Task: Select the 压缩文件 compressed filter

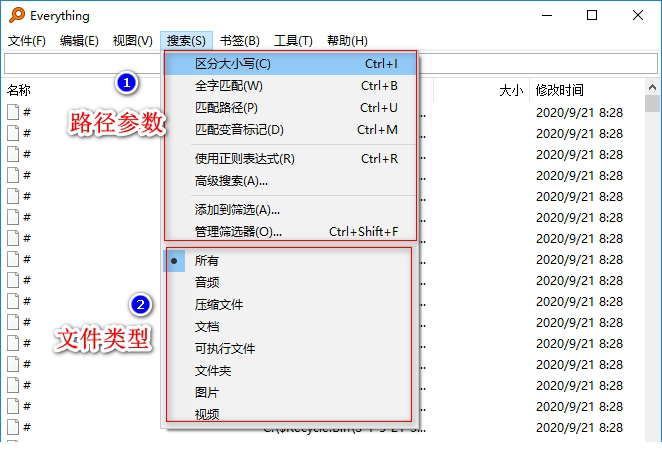Action: pos(219,304)
